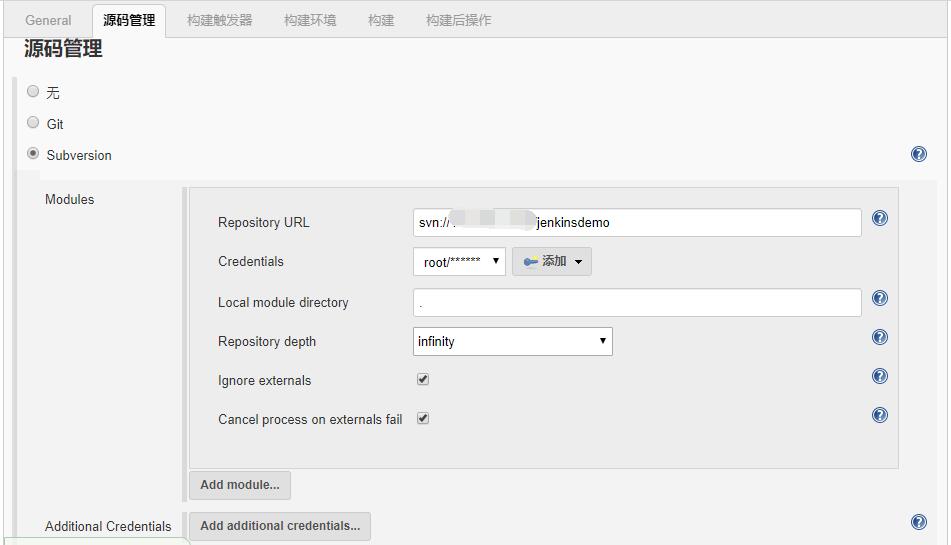
Task: Open help for Cancel process on externals fail
Action: [879, 415]
